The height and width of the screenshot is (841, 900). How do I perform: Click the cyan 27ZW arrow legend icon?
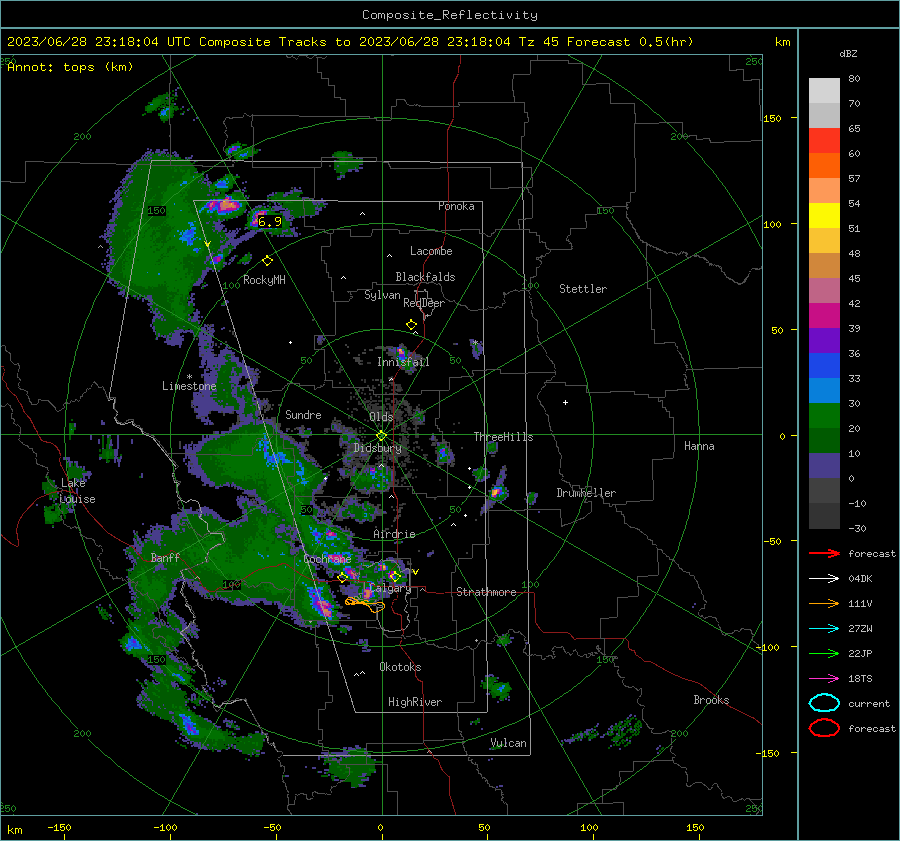824,629
